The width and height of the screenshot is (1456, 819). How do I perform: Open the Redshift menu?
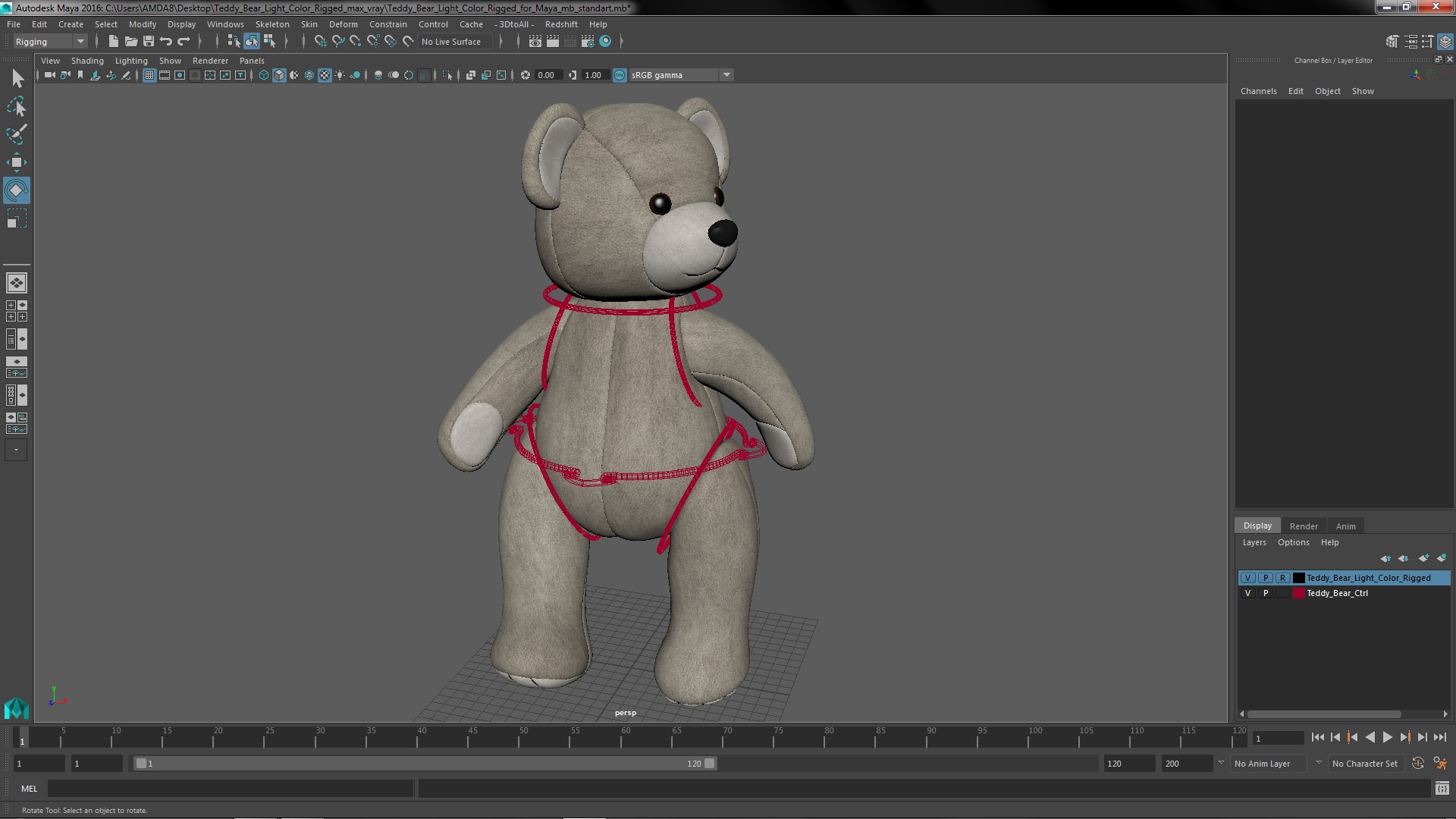coord(561,24)
